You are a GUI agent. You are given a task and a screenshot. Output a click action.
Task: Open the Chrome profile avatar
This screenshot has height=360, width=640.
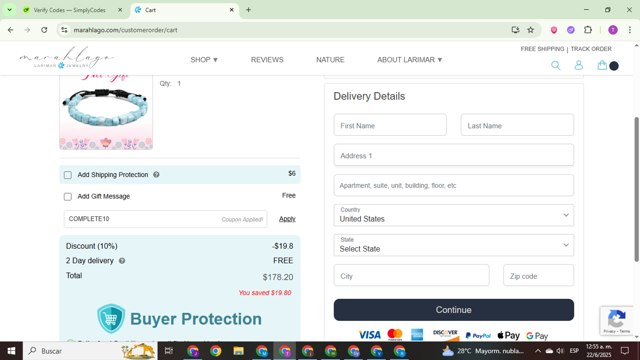[613, 30]
